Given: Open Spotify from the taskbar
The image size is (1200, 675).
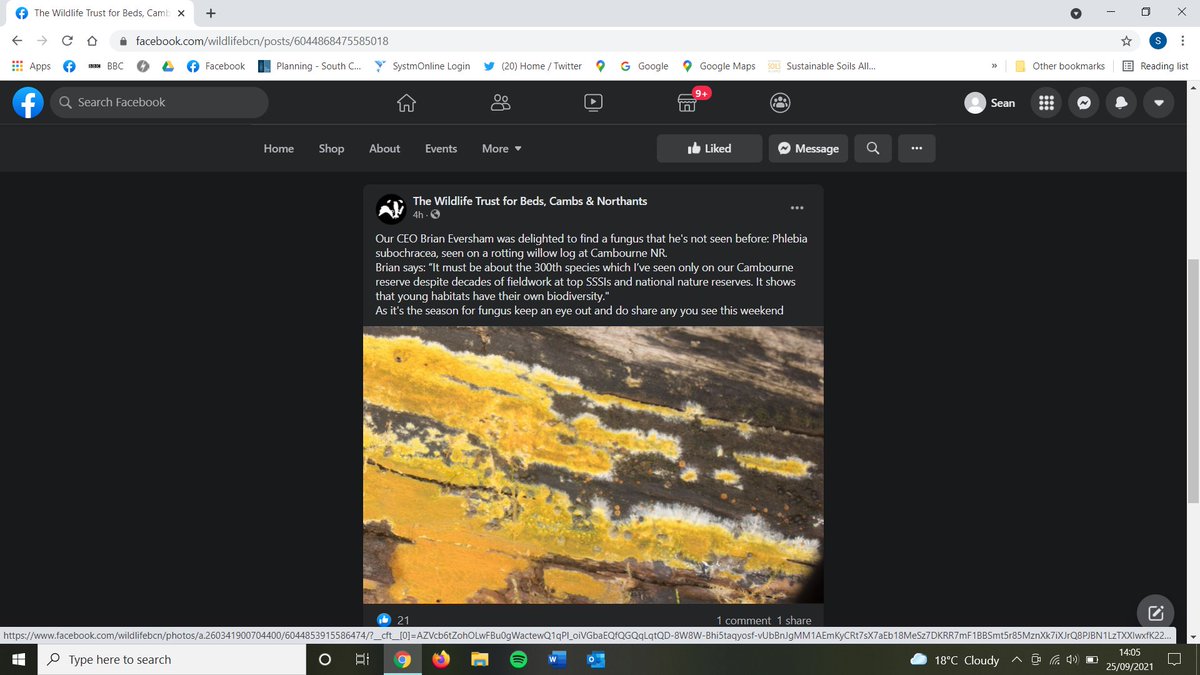Looking at the screenshot, I should 517,659.
